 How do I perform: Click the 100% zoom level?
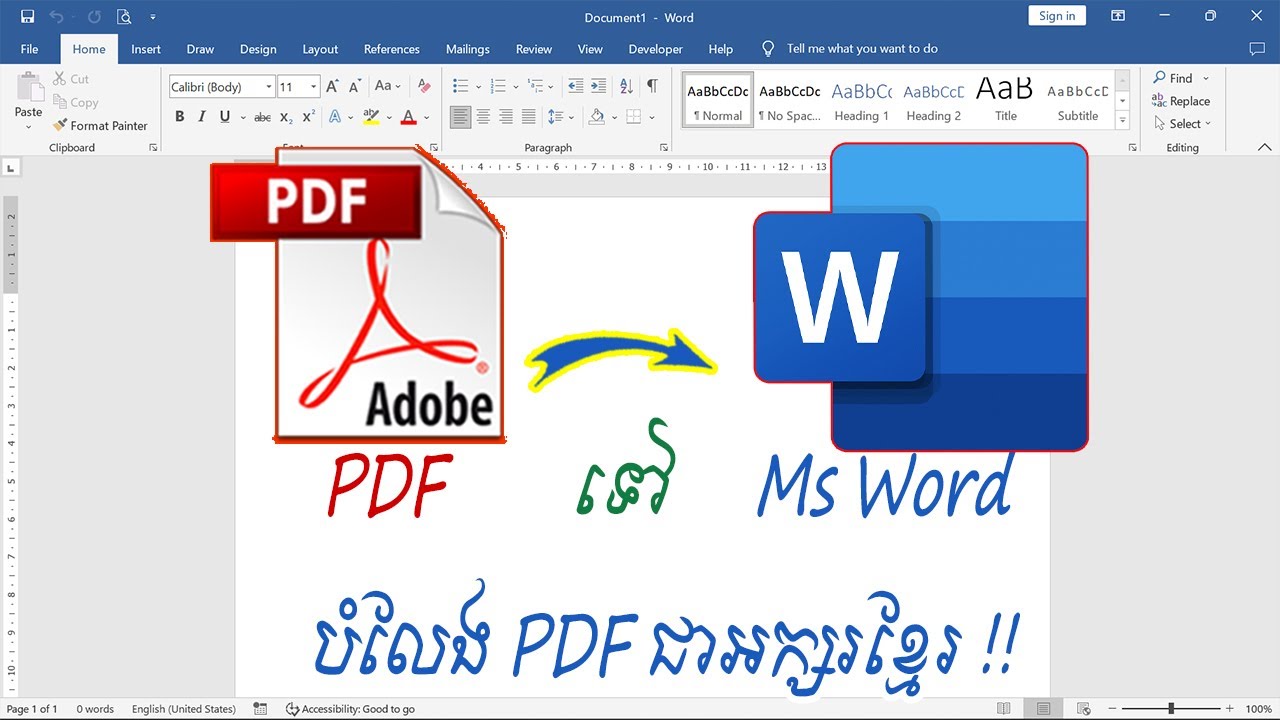[x=1258, y=709]
